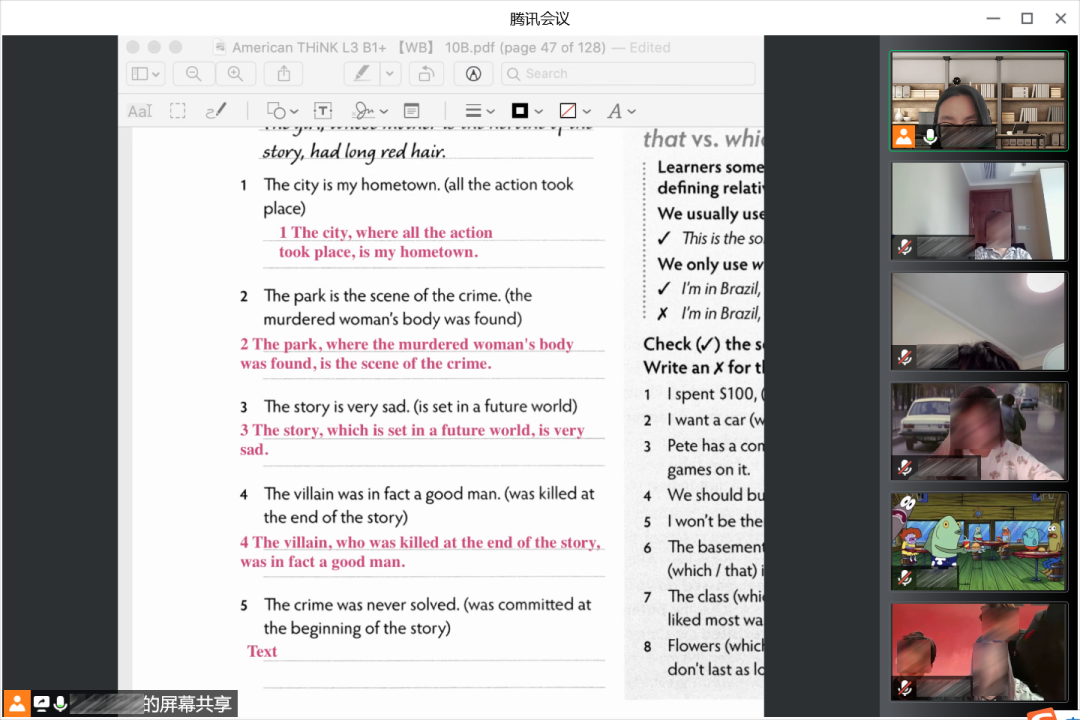The height and width of the screenshot is (720, 1080).
Task: Expand the arrow beside the fill color
Action: click(587, 112)
